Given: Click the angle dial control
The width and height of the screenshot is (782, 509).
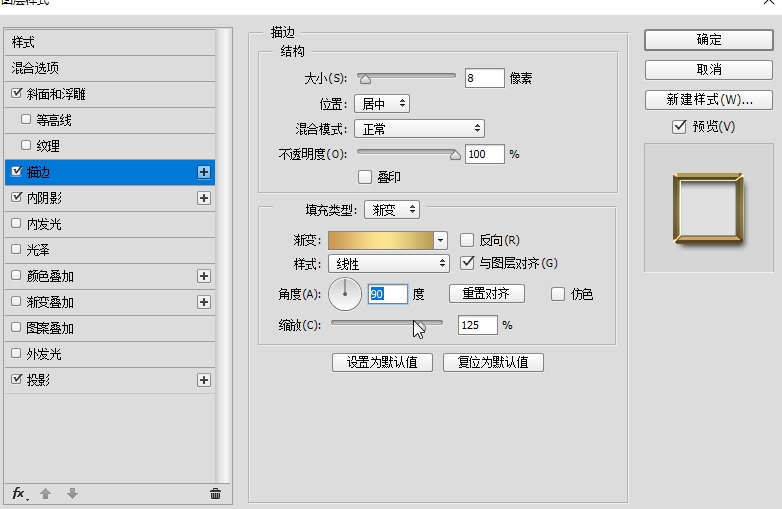Looking at the screenshot, I should (345, 294).
